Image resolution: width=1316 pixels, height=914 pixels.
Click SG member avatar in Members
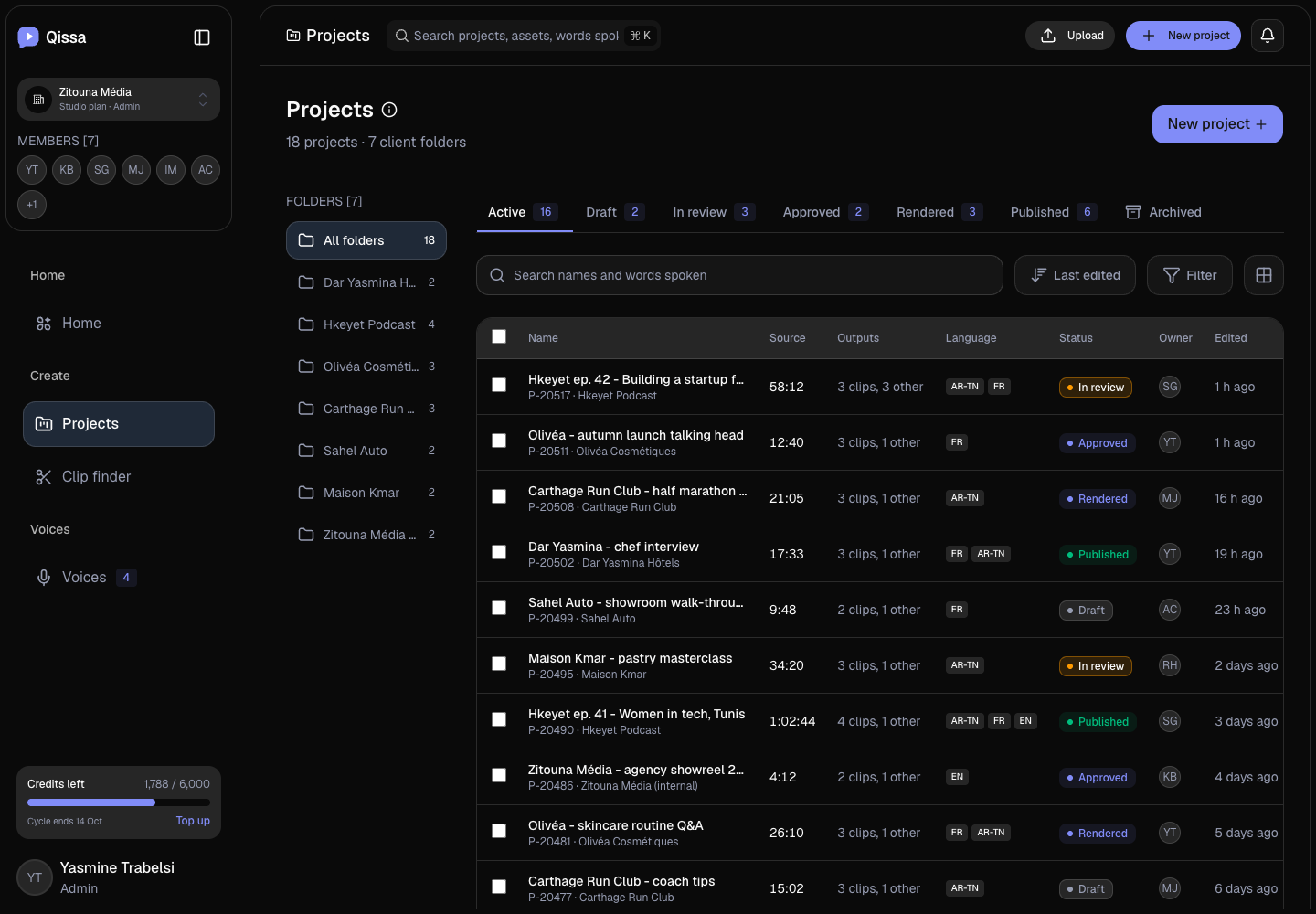click(x=101, y=170)
